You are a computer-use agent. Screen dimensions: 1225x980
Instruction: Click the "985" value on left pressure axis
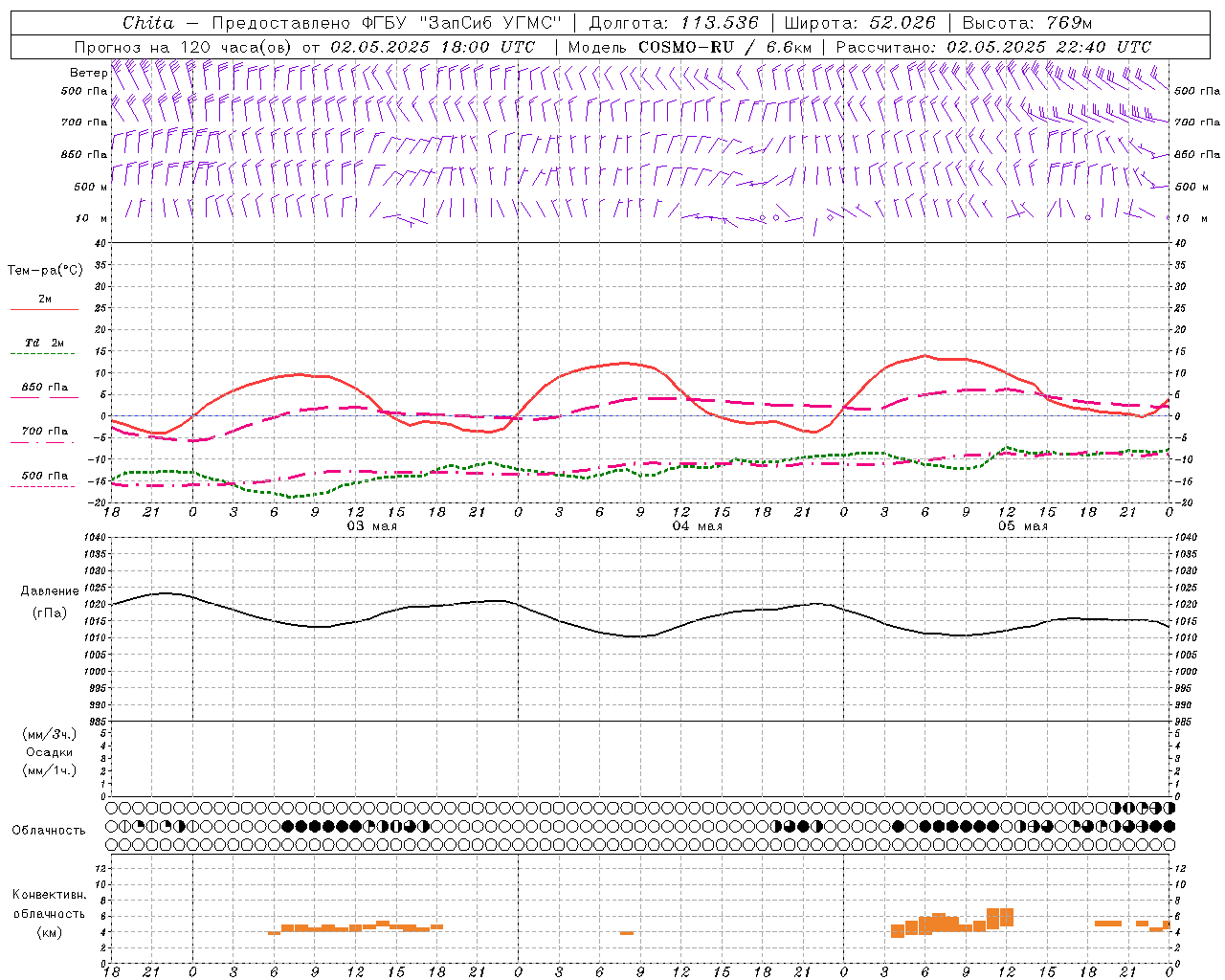(97, 722)
